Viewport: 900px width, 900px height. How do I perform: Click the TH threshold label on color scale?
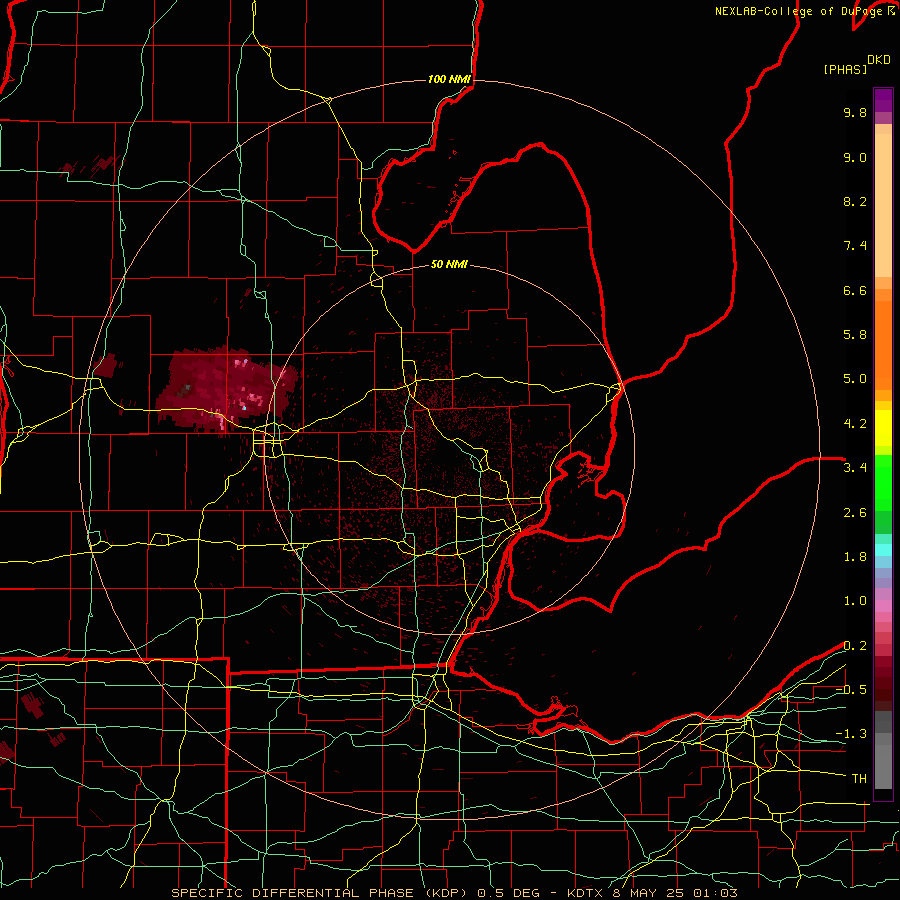(x=859, y=779)
